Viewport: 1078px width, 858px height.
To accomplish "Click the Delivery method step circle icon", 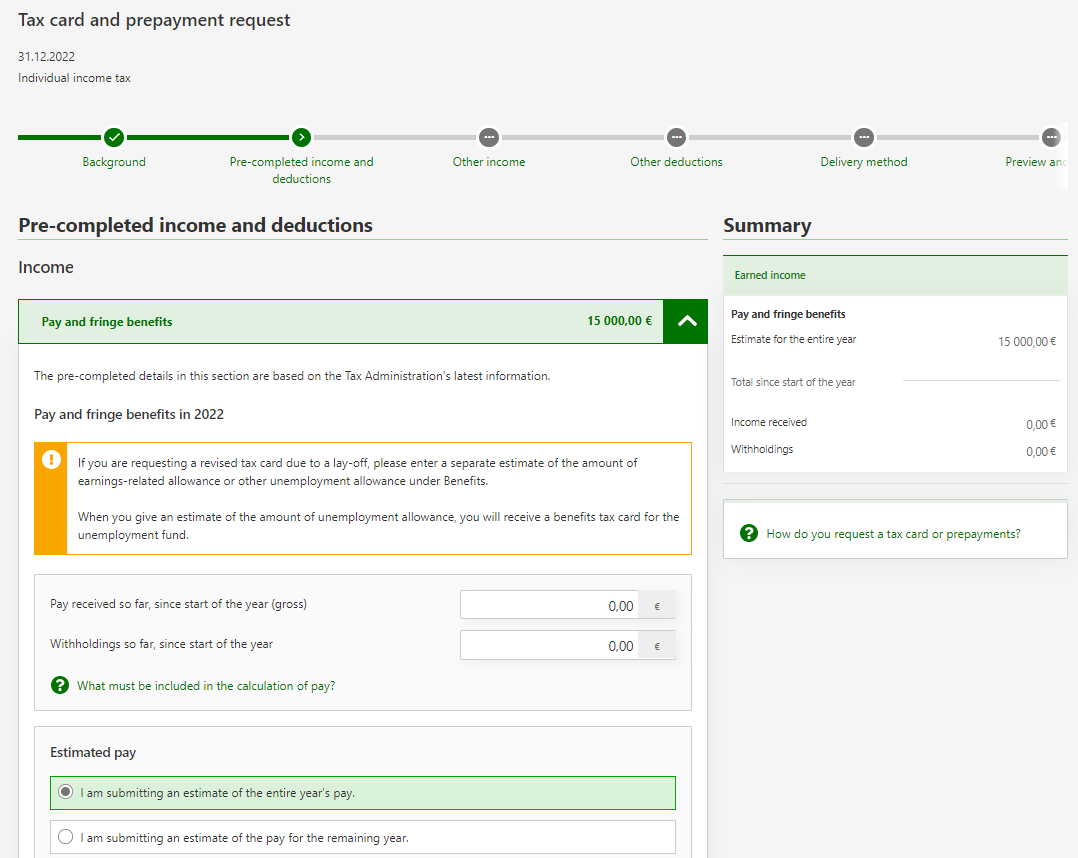I will pyautogui.click(x=863, y=137).
